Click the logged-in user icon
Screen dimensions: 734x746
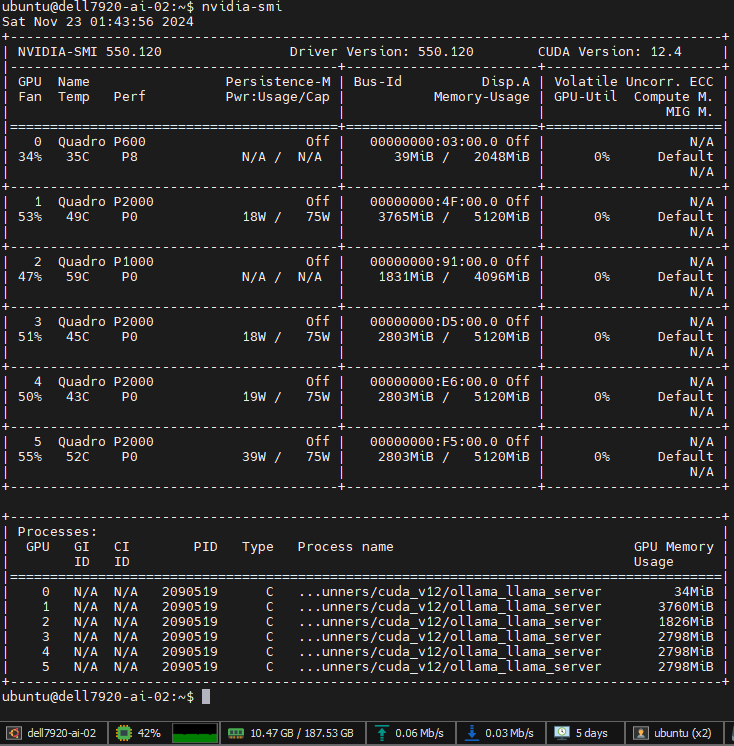[640, 733]
